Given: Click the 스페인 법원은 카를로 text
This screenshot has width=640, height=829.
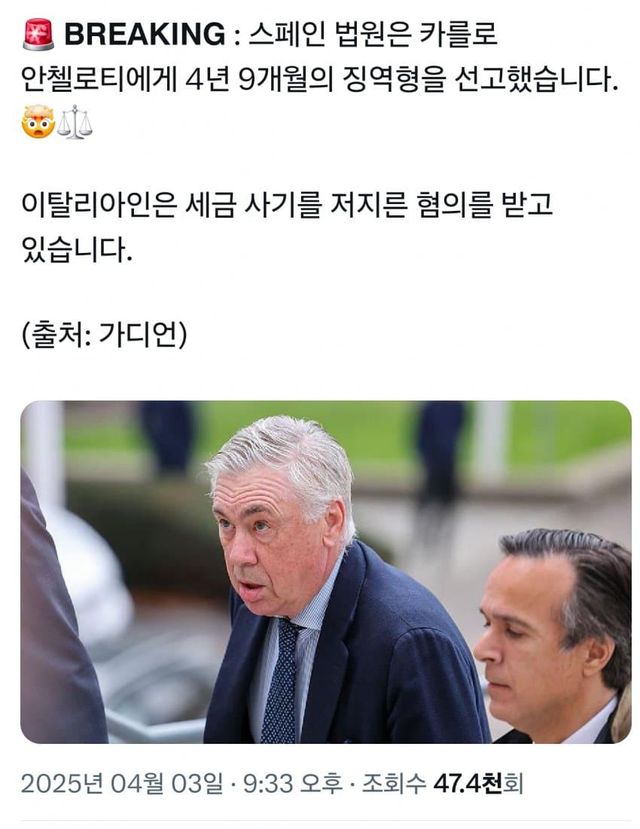Looking at the screenshot, I should click(x=373, y=34).
